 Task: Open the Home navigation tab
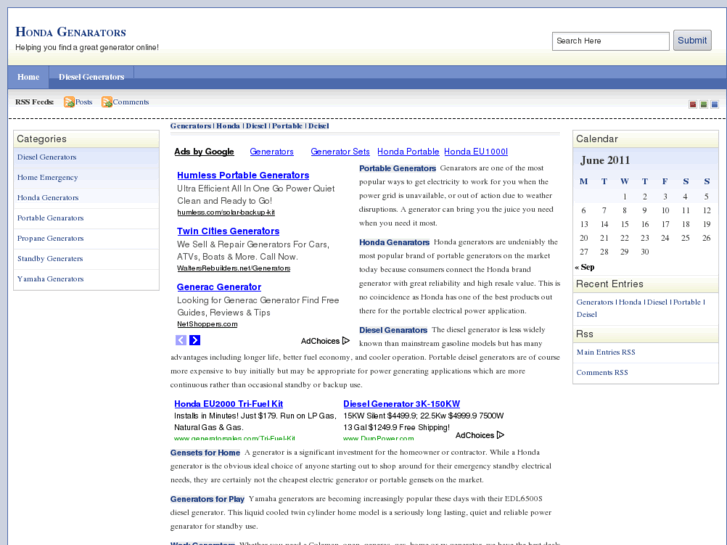(28, 77)
